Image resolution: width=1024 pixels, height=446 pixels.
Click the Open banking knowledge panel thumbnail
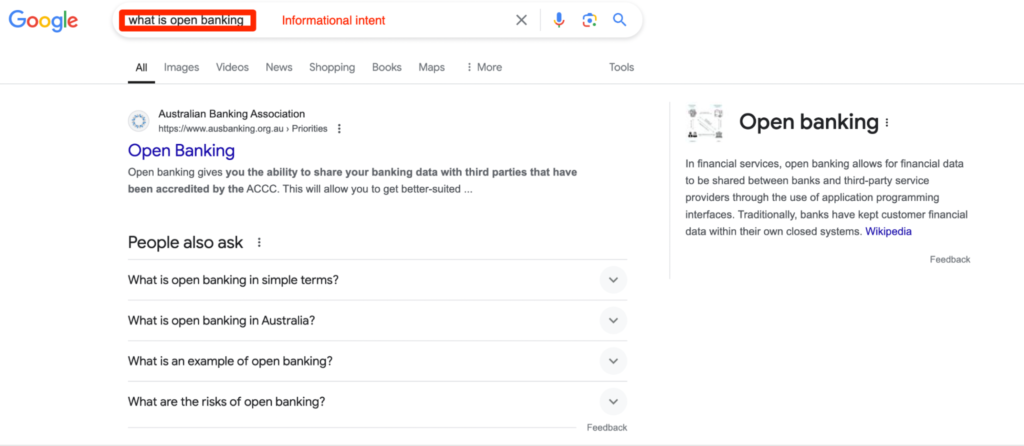click(x=705, y=122)
